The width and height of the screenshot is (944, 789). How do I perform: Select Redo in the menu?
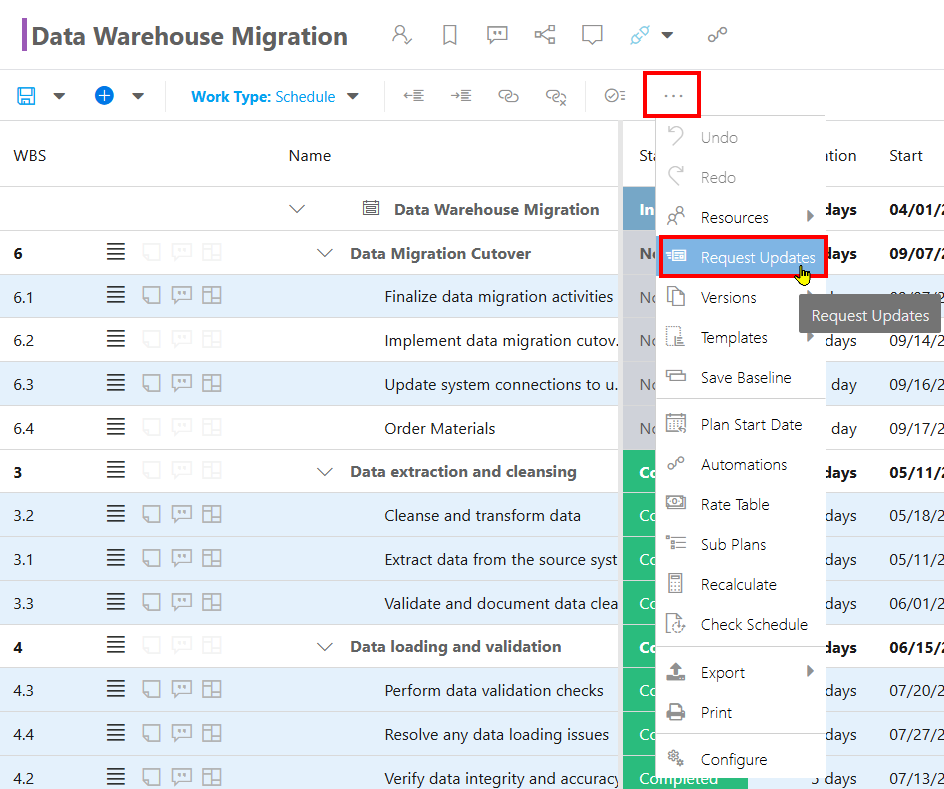point(741,178)
